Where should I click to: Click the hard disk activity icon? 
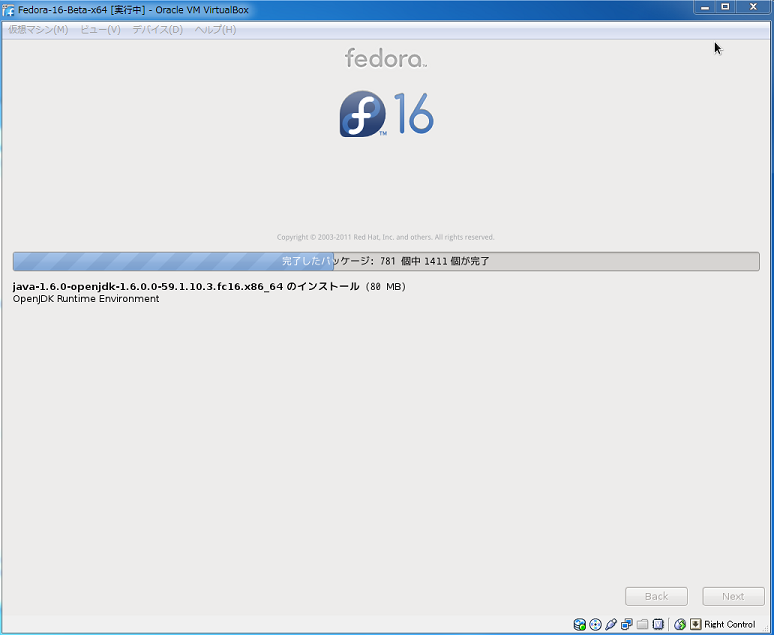[580, 625]
